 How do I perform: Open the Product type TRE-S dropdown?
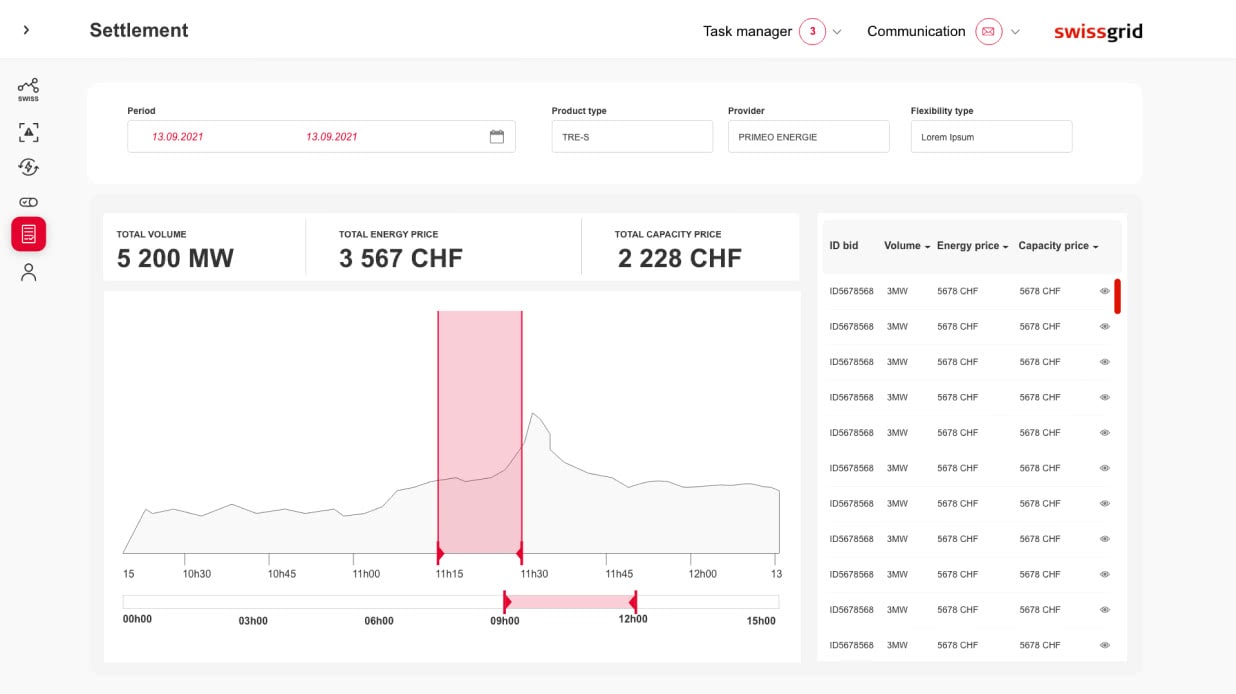click(632, 137)
